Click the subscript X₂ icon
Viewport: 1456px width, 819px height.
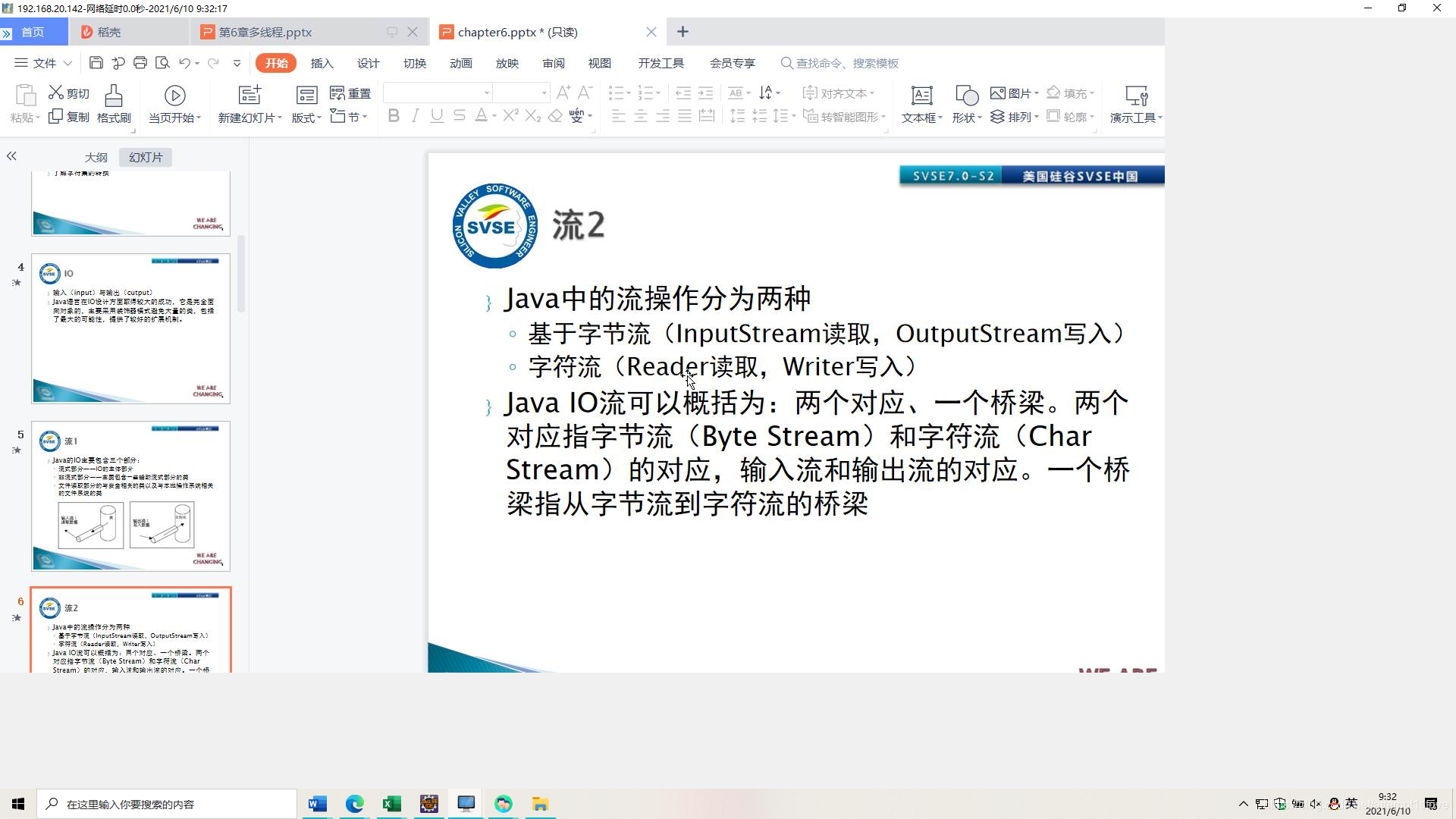[533, 115]
